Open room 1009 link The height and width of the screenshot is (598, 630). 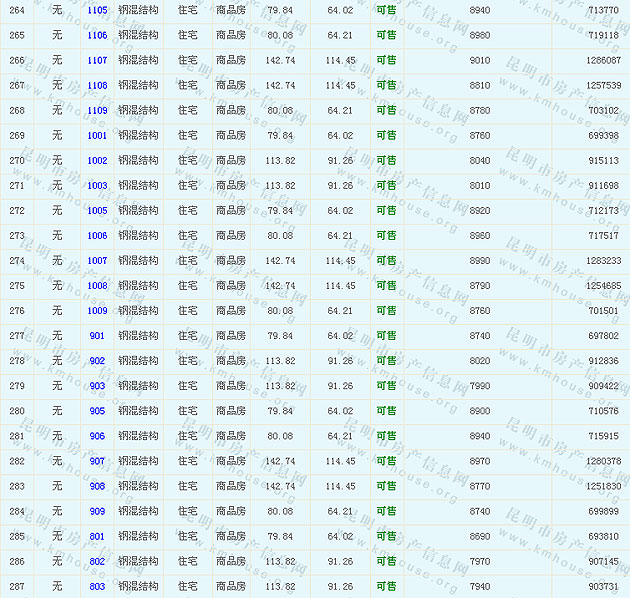(97, 311)
